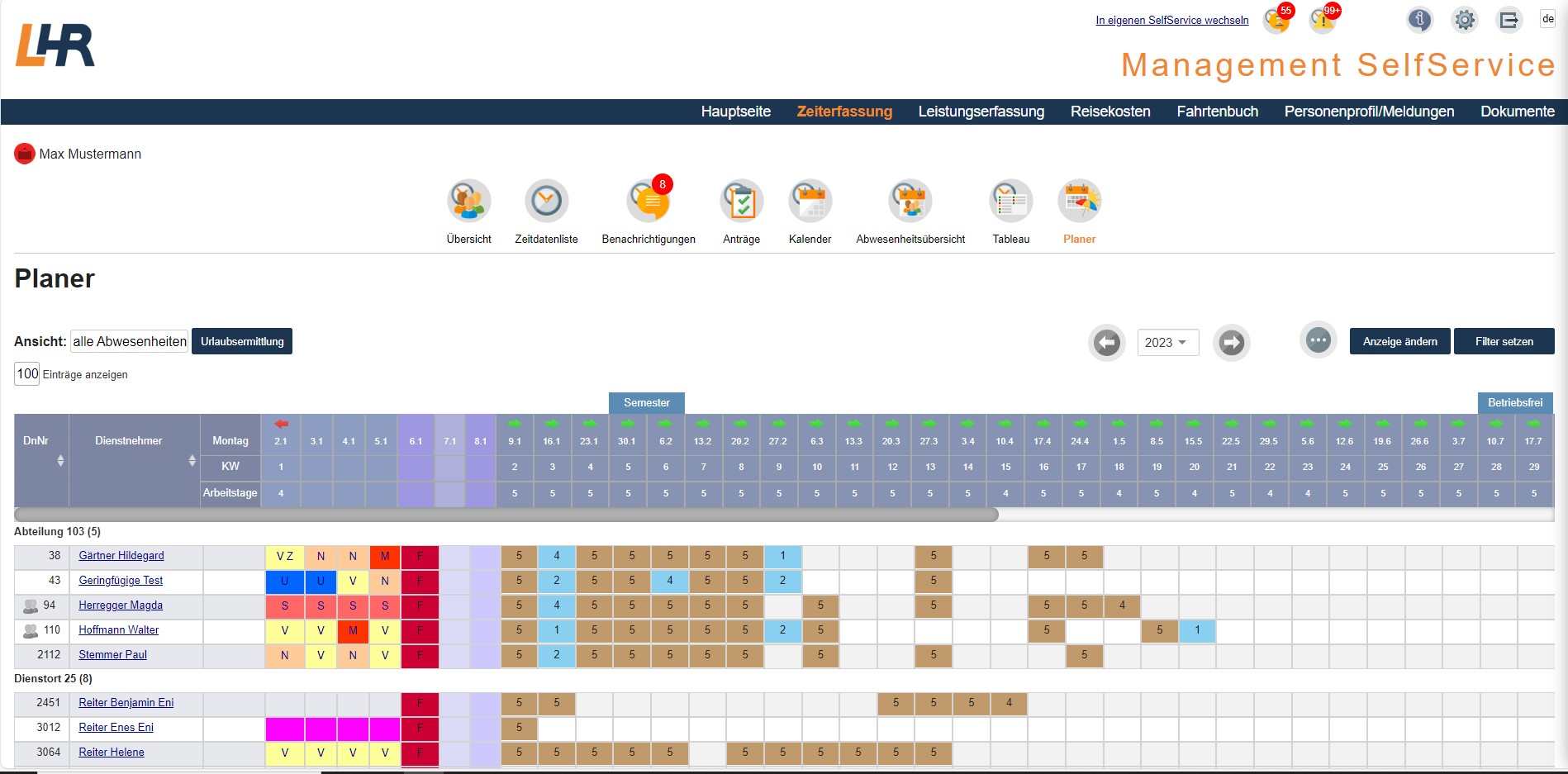Click the settings gear icon
The width and height of the screenshot is (1568, 774).
click(x=1464, y=20)
